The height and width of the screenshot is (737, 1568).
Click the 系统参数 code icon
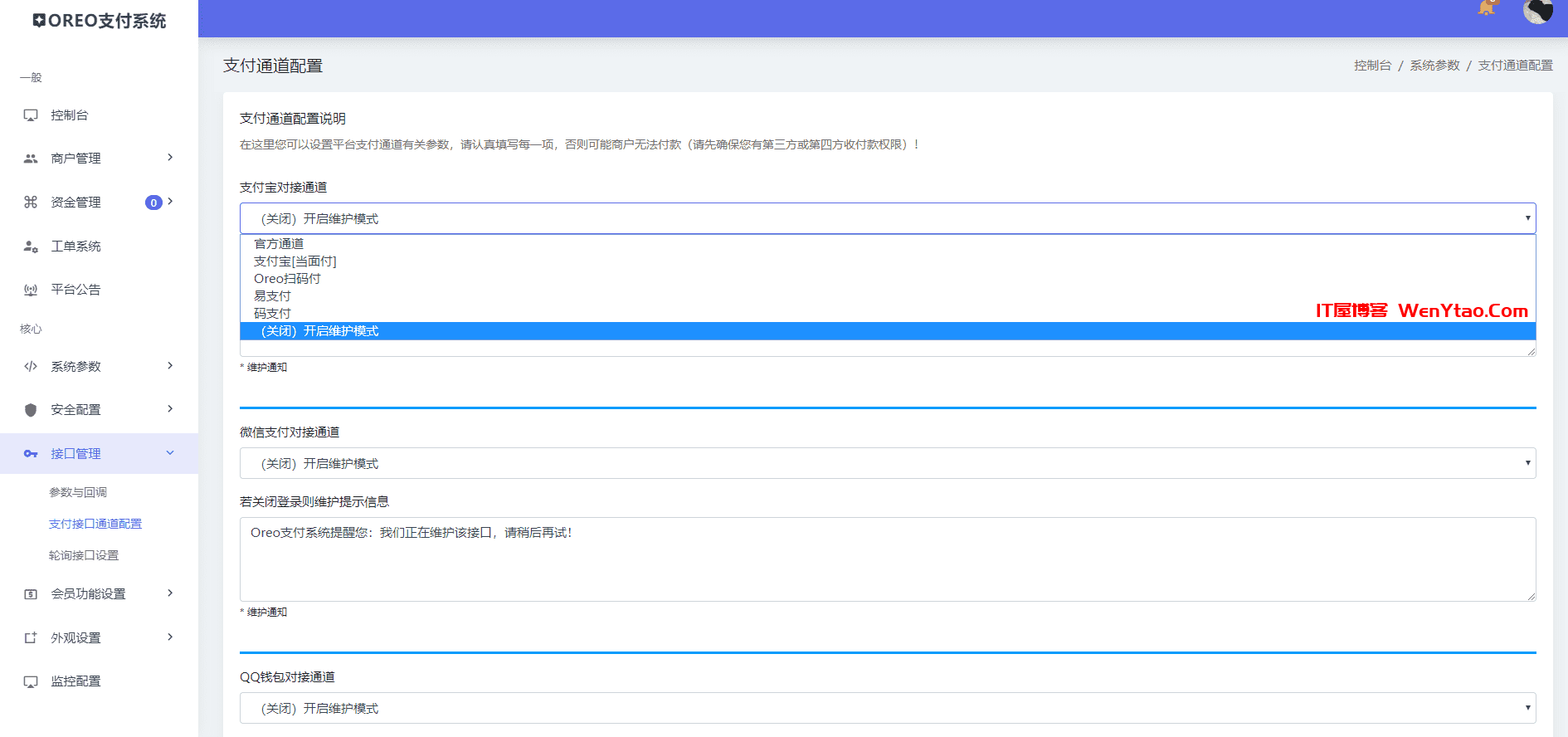click(x=31, y=366)
